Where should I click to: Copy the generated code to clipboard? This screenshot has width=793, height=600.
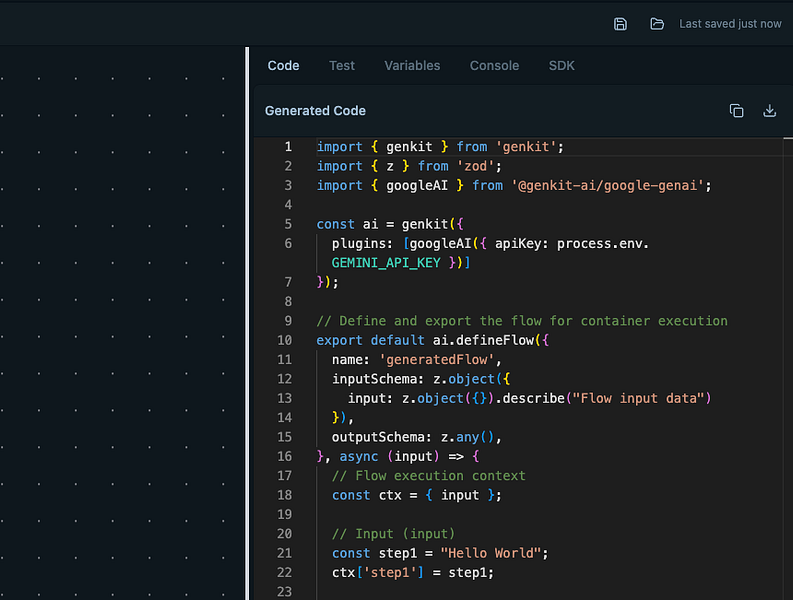736,110
